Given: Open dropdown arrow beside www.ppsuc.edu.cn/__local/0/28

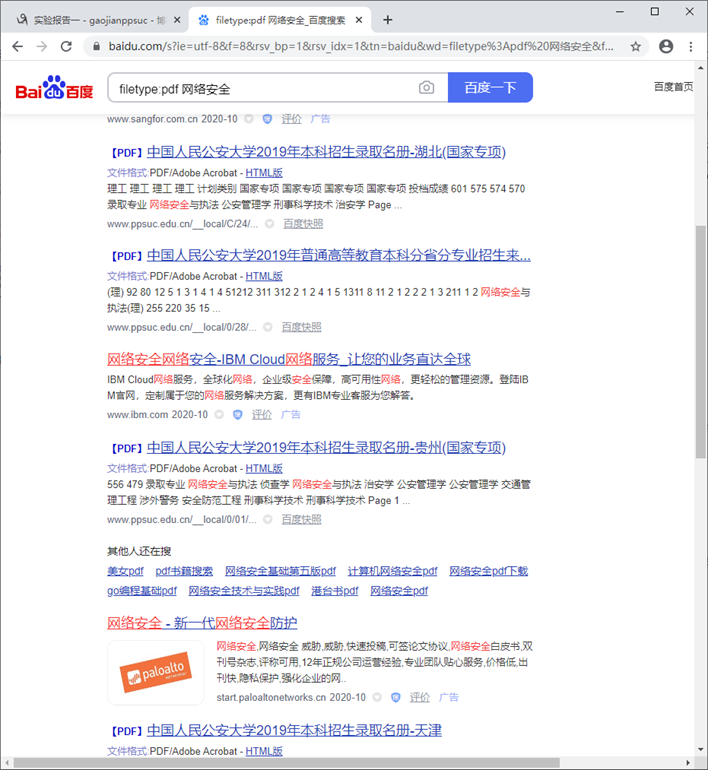Looking at the screenshot, I should (268, 327).
